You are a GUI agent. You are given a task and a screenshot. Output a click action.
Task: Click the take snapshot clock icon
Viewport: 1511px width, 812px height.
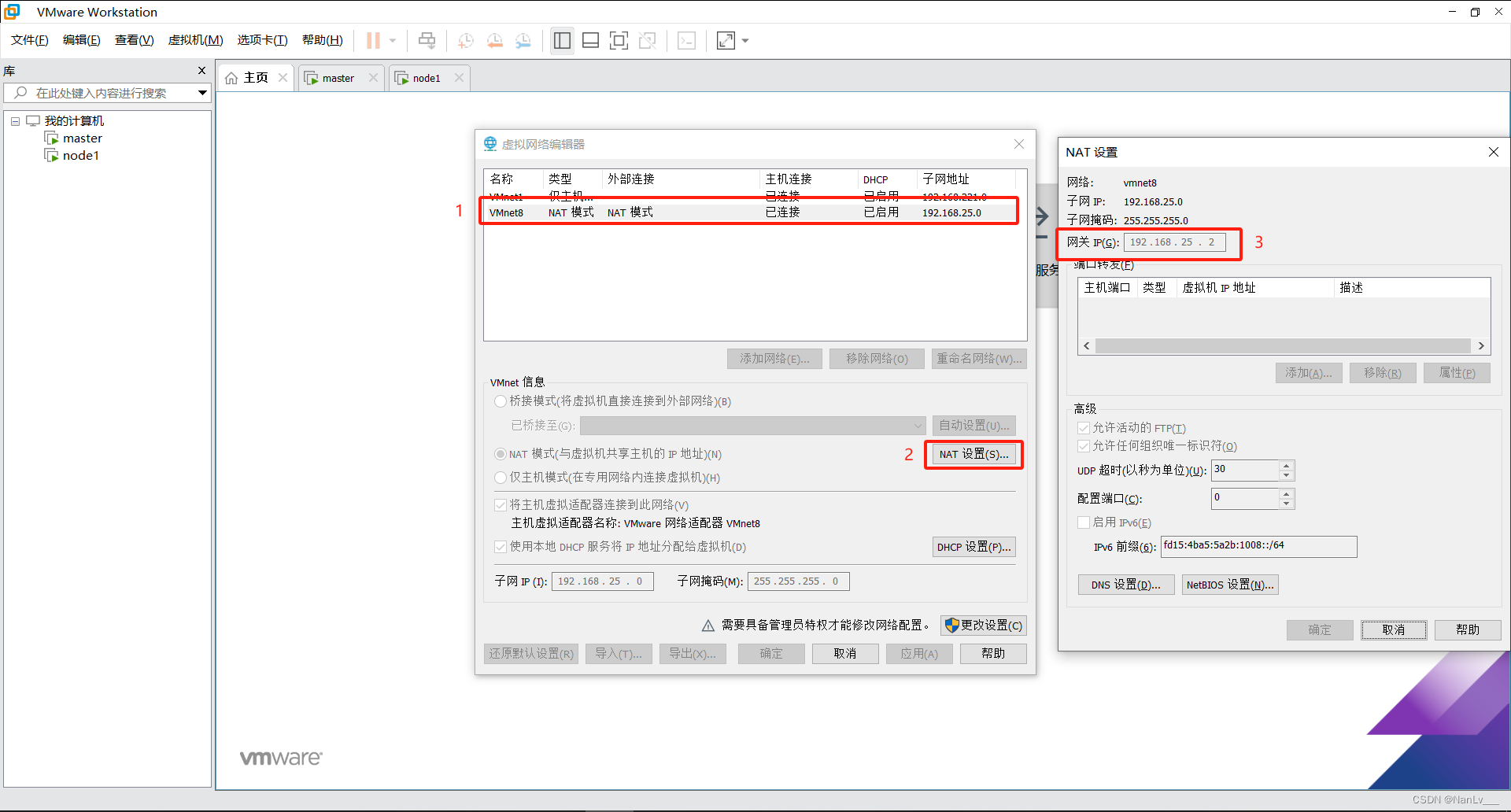(x=466, y=40)
